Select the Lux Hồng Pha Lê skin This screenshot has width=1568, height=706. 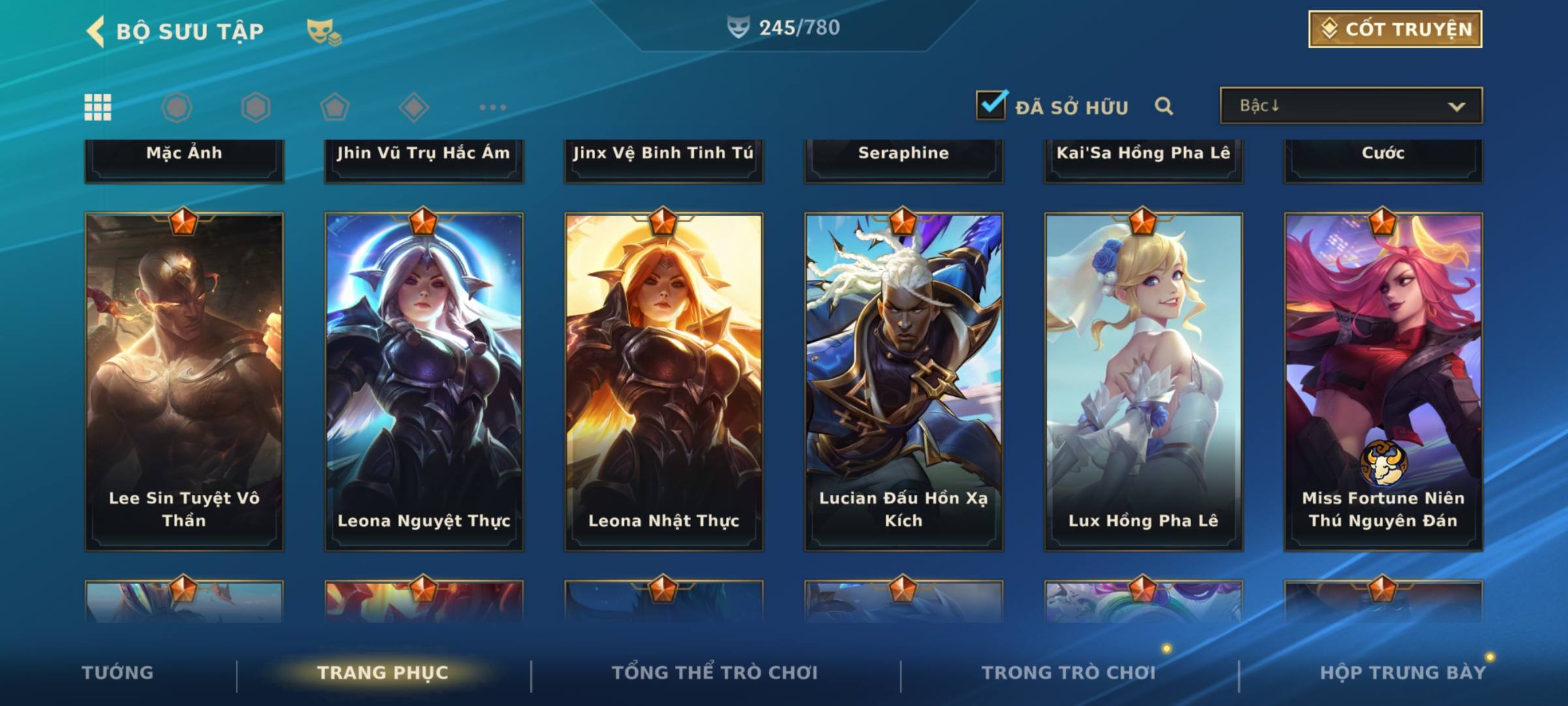pos(1143,382)
